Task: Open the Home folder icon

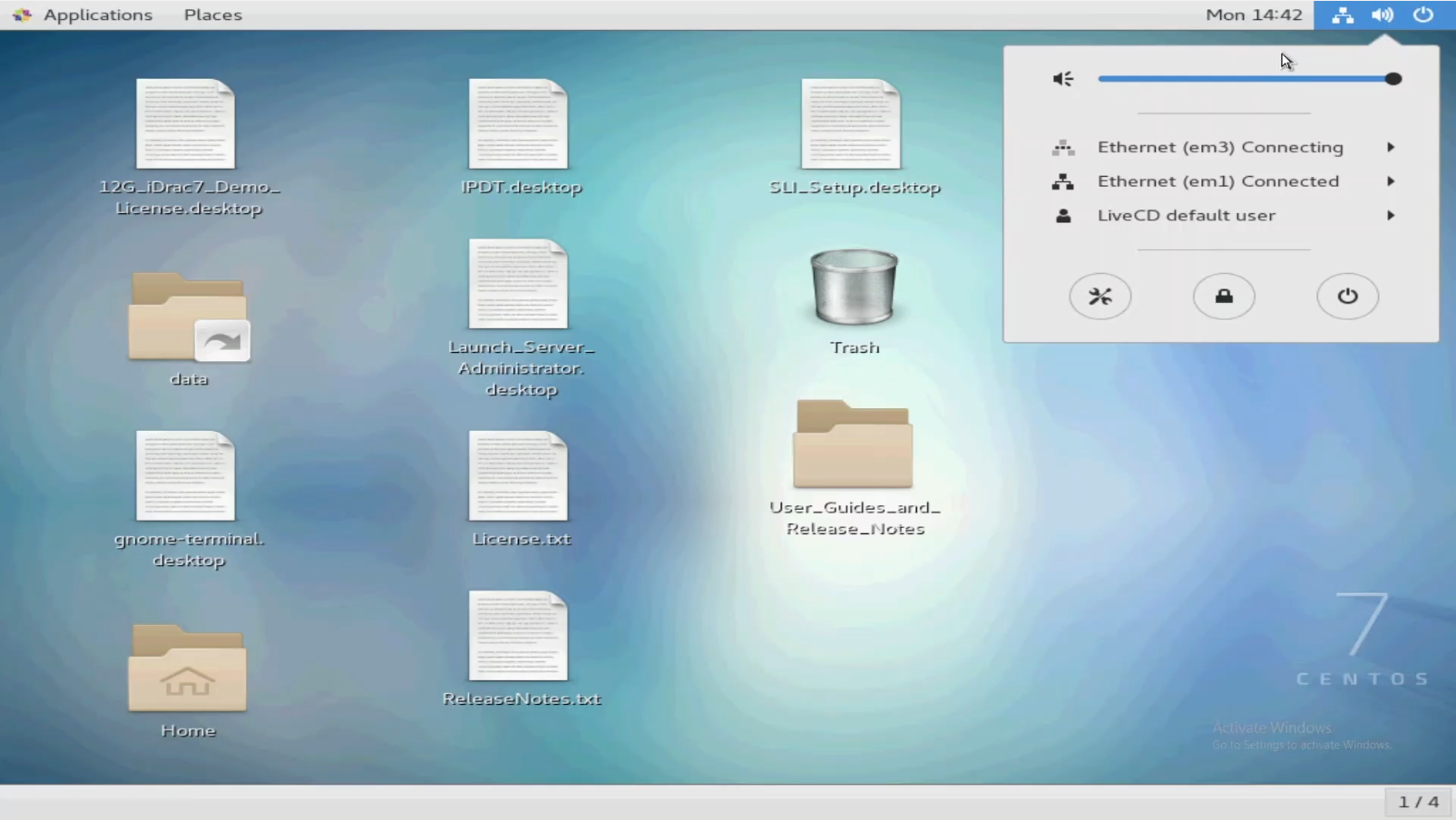Action: pos(187,669)
